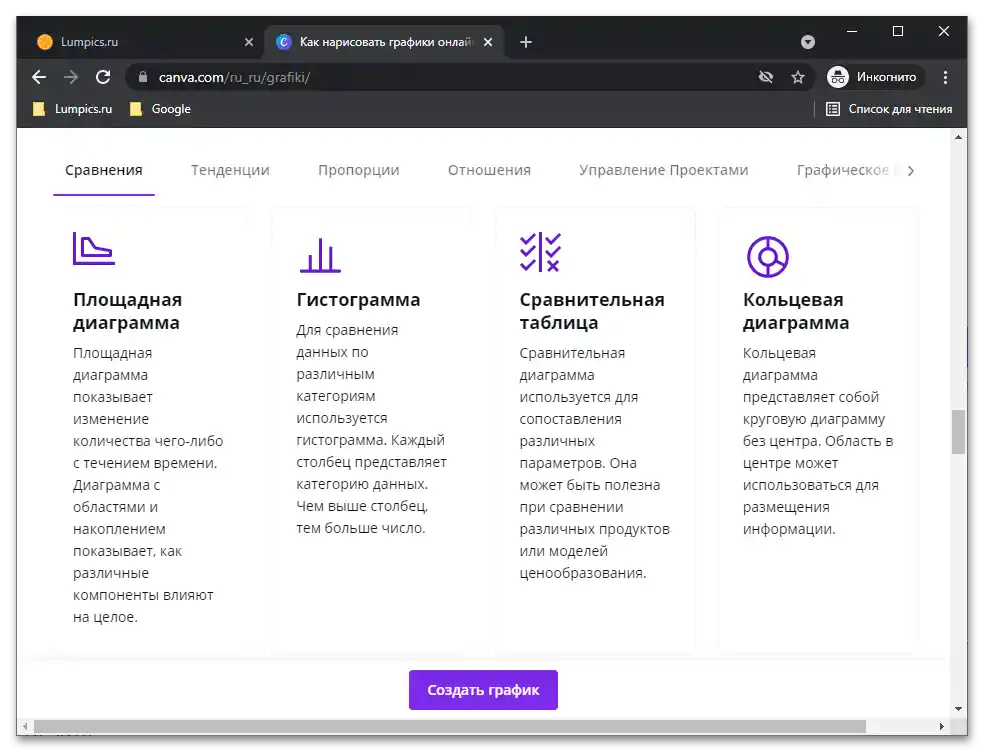Click the horizontal scrollbar thumb
The height and width of the screenshot is (752, 984).
449,726
